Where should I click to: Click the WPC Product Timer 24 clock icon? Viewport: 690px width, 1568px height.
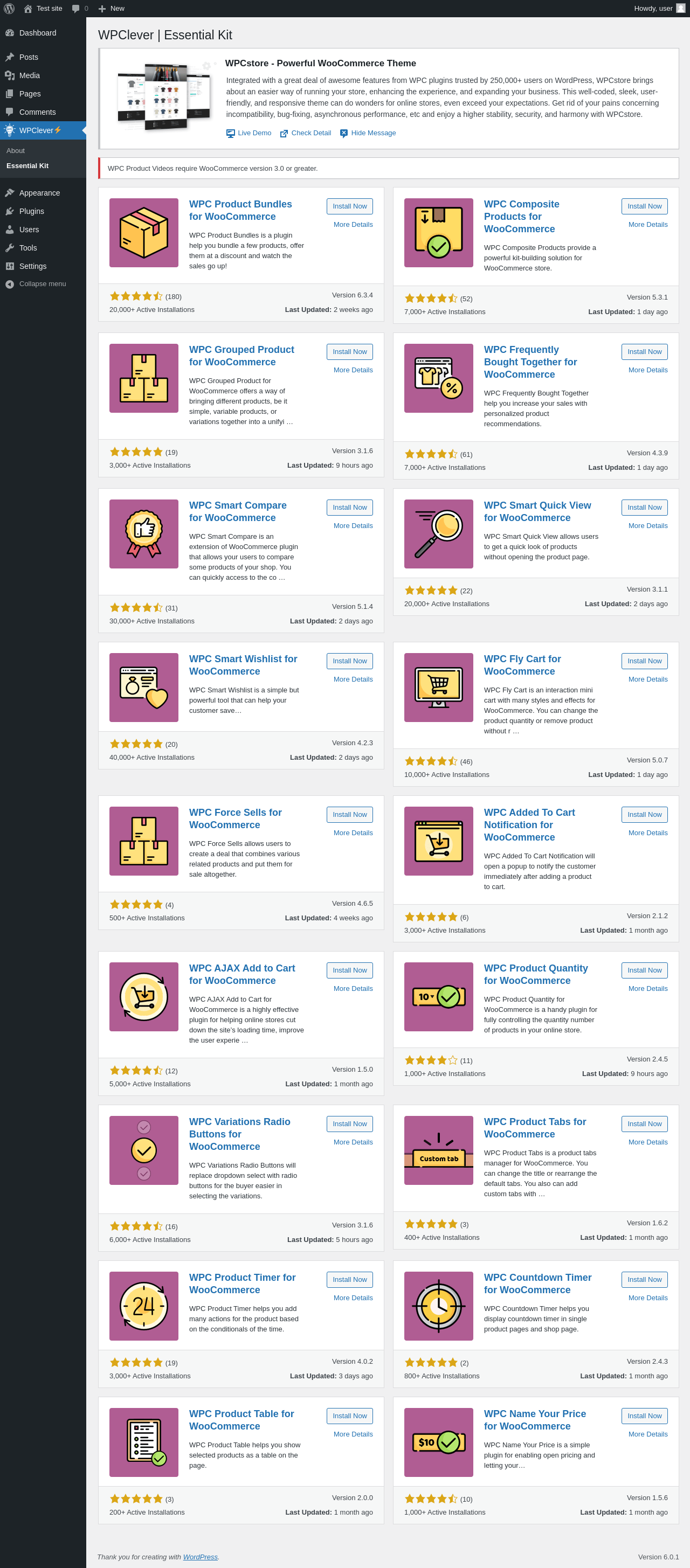point(144,1306)
